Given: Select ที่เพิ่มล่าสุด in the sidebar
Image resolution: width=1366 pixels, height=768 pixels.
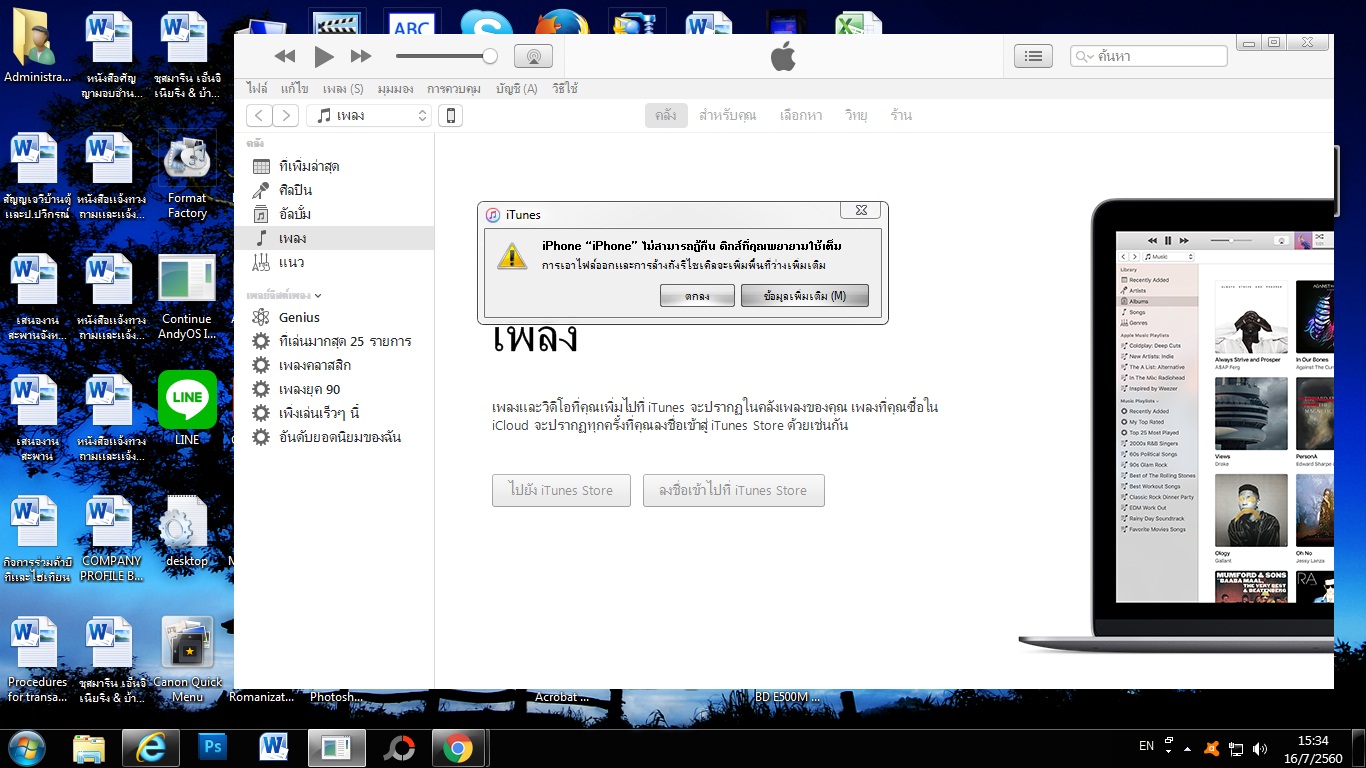Looking at the screenshot, I should tap(335, 166).
